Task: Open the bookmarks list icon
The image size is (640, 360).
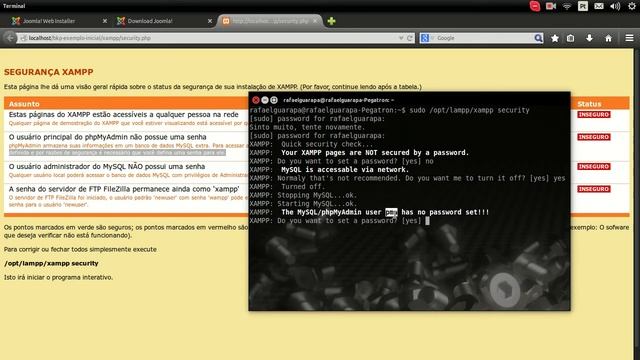Action: pos(571,38)
